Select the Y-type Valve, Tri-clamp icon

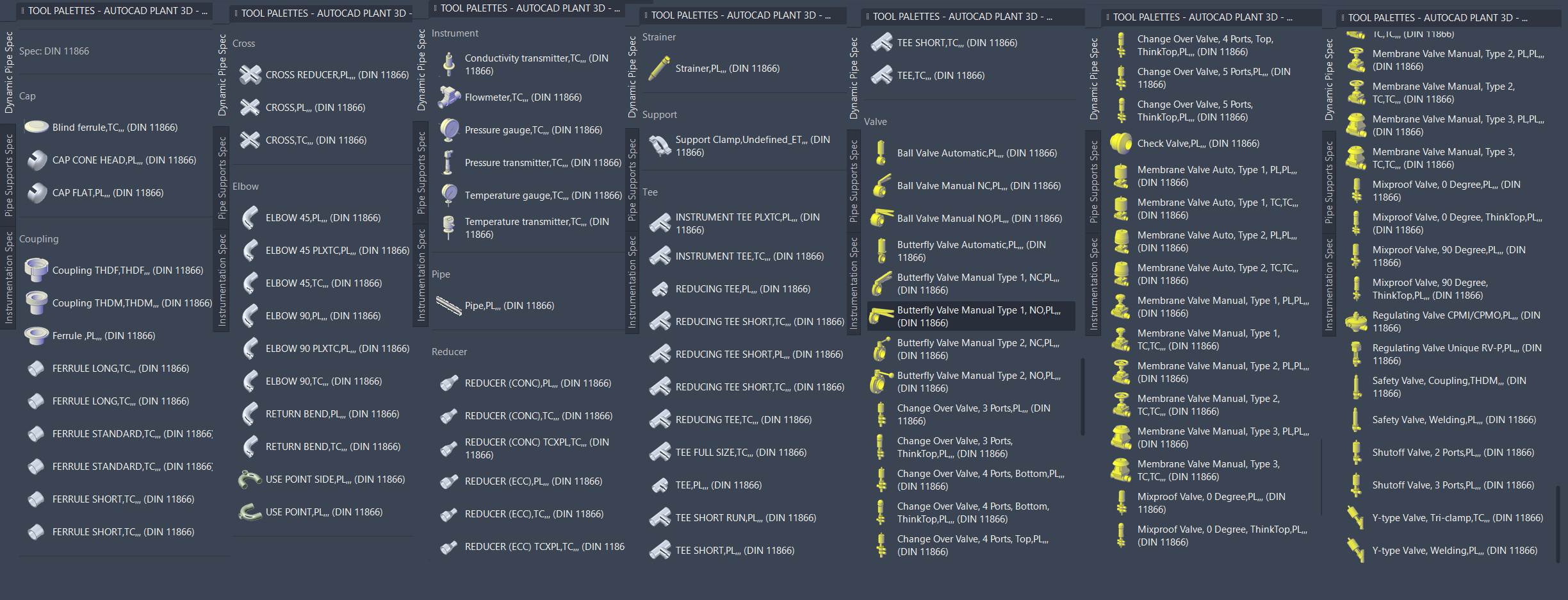[1356, 518]
